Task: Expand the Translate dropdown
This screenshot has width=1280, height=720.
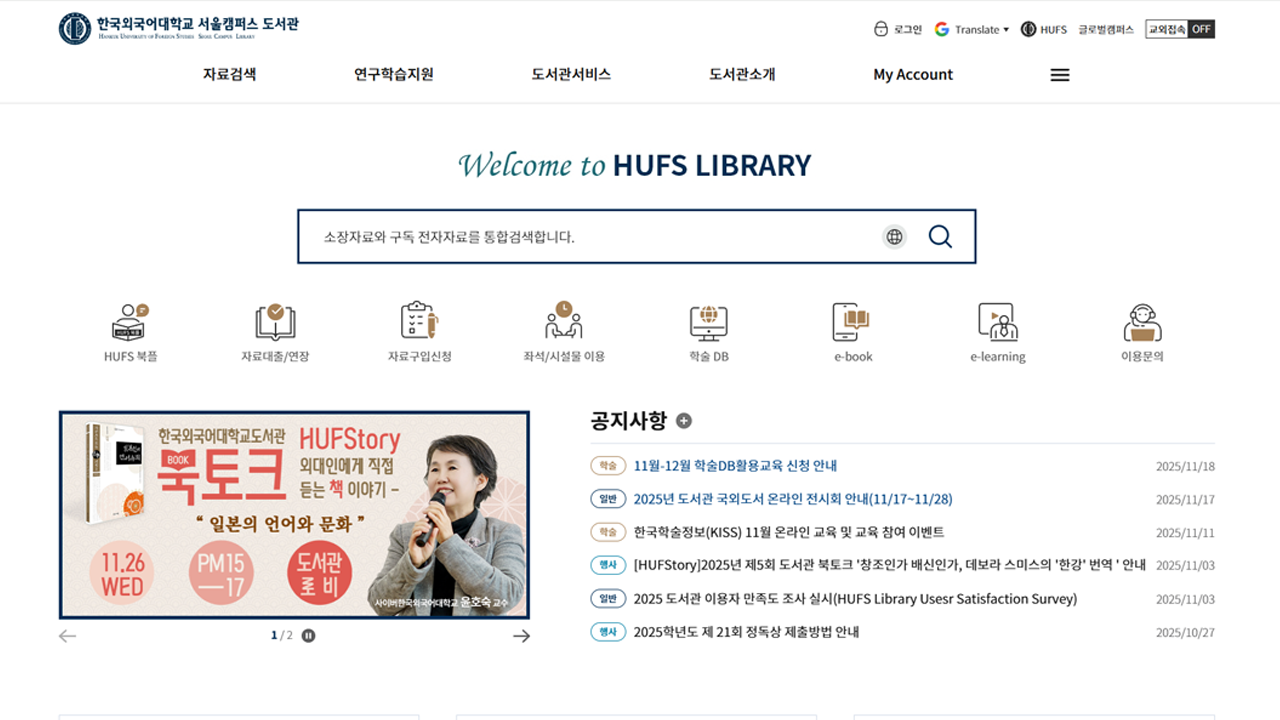Action: click(x=981, y=29)
